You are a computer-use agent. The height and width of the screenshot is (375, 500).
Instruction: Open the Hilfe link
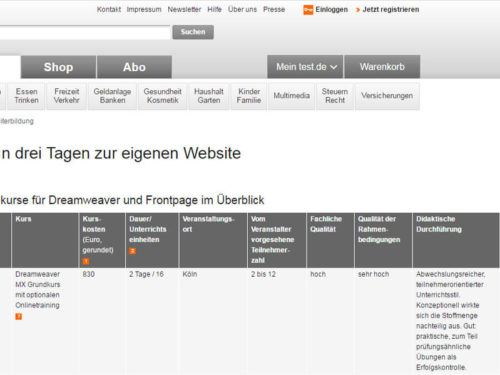click(x=214, y=10)
